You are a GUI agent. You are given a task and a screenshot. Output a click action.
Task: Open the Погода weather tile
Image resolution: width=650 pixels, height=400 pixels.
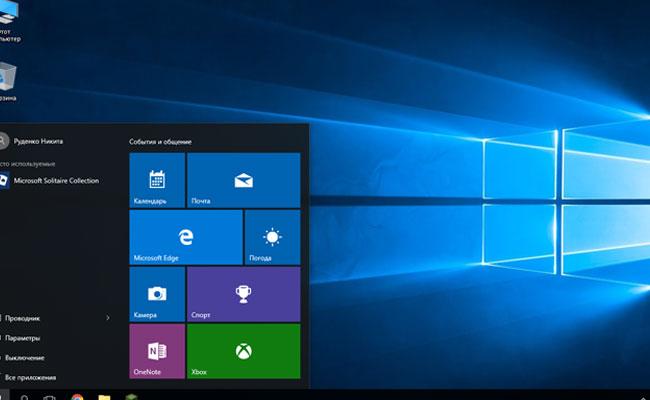272,237
